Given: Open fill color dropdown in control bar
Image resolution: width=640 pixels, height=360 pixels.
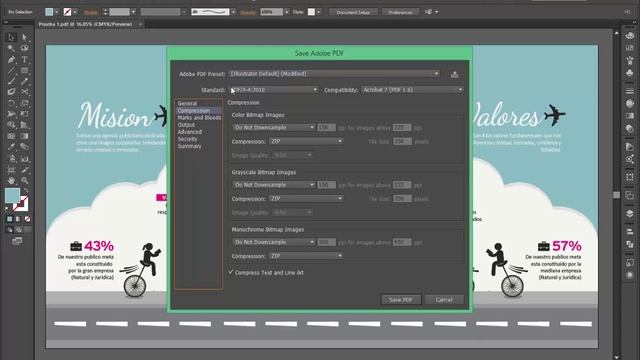Looking at the screenshot, I should click(x=57, y=12).
